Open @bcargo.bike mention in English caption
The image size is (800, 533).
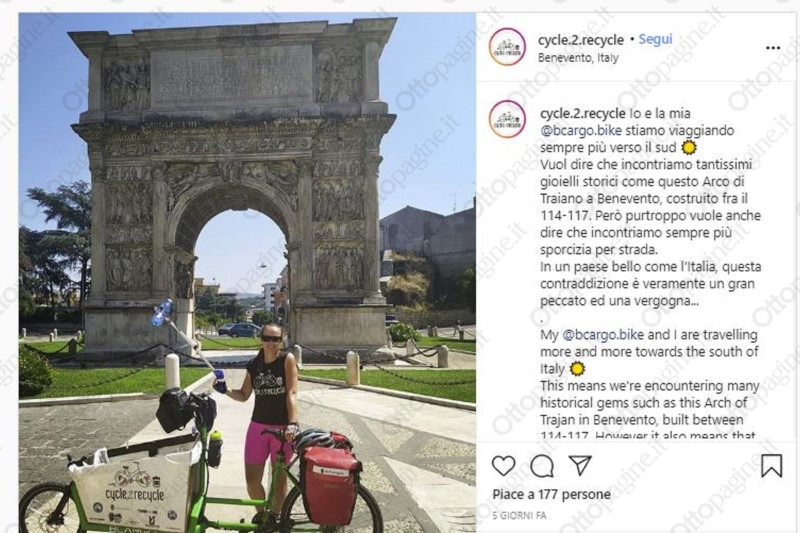pyautogui.click(x=603, y=335)
